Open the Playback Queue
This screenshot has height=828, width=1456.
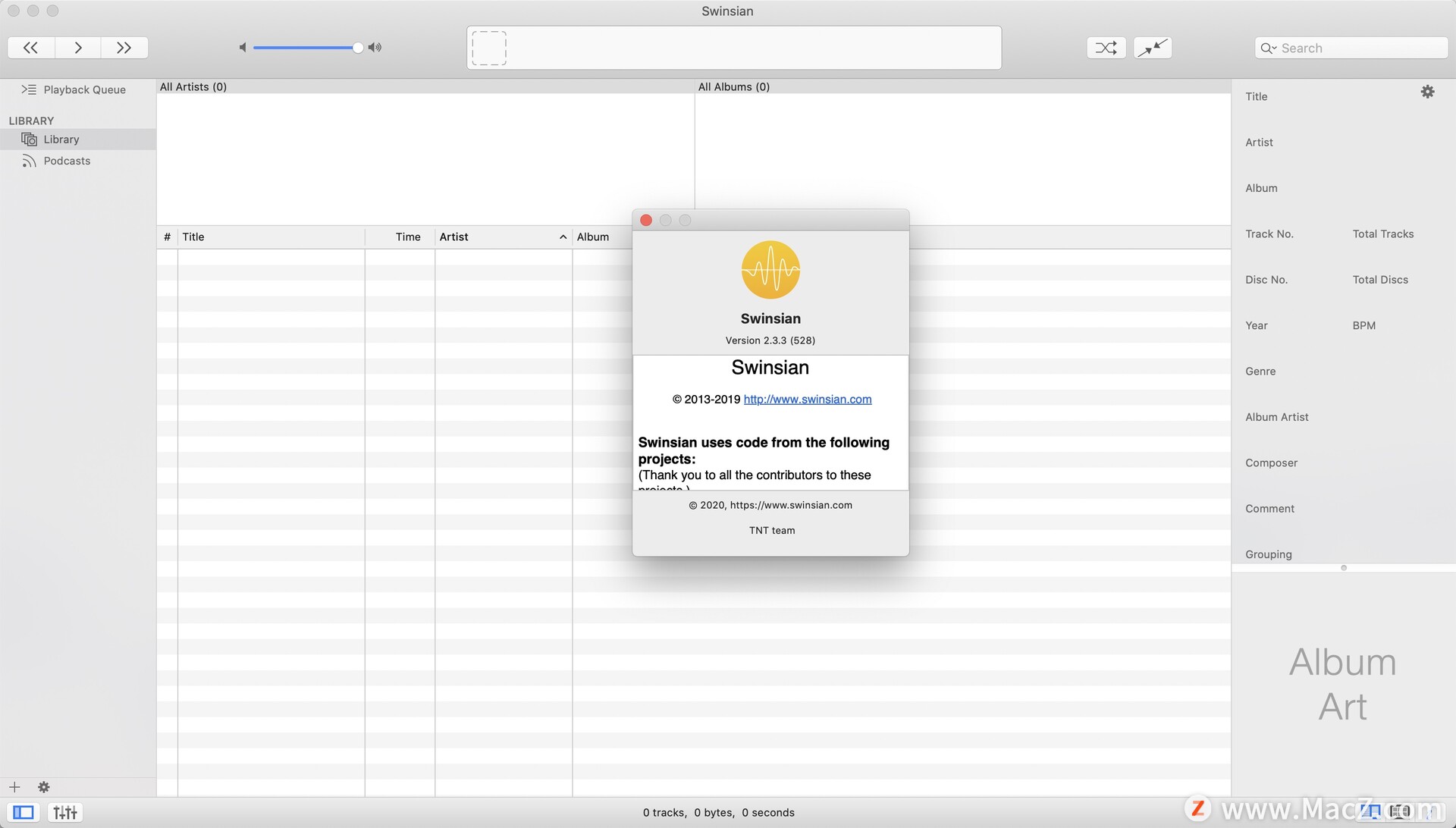click(83, 89)
